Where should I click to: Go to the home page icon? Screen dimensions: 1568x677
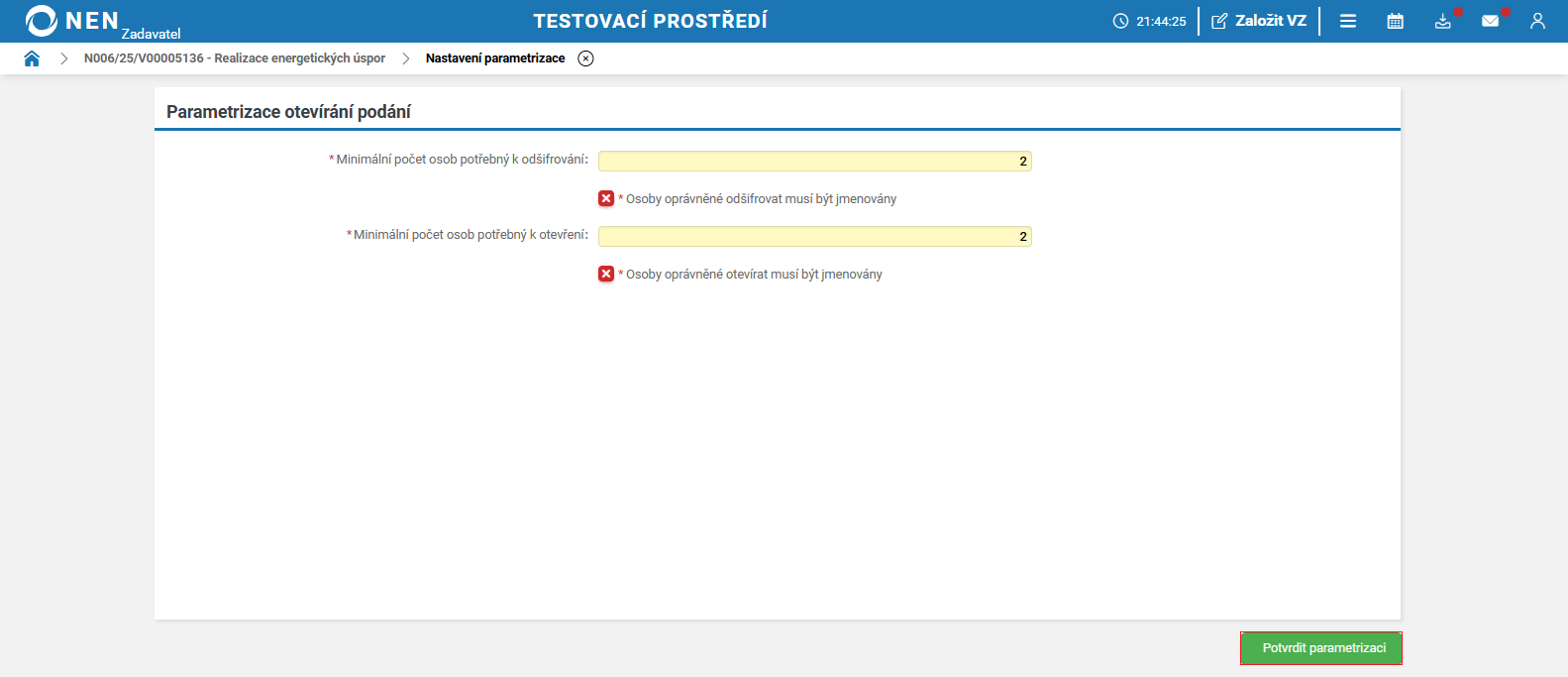(32, 58)
